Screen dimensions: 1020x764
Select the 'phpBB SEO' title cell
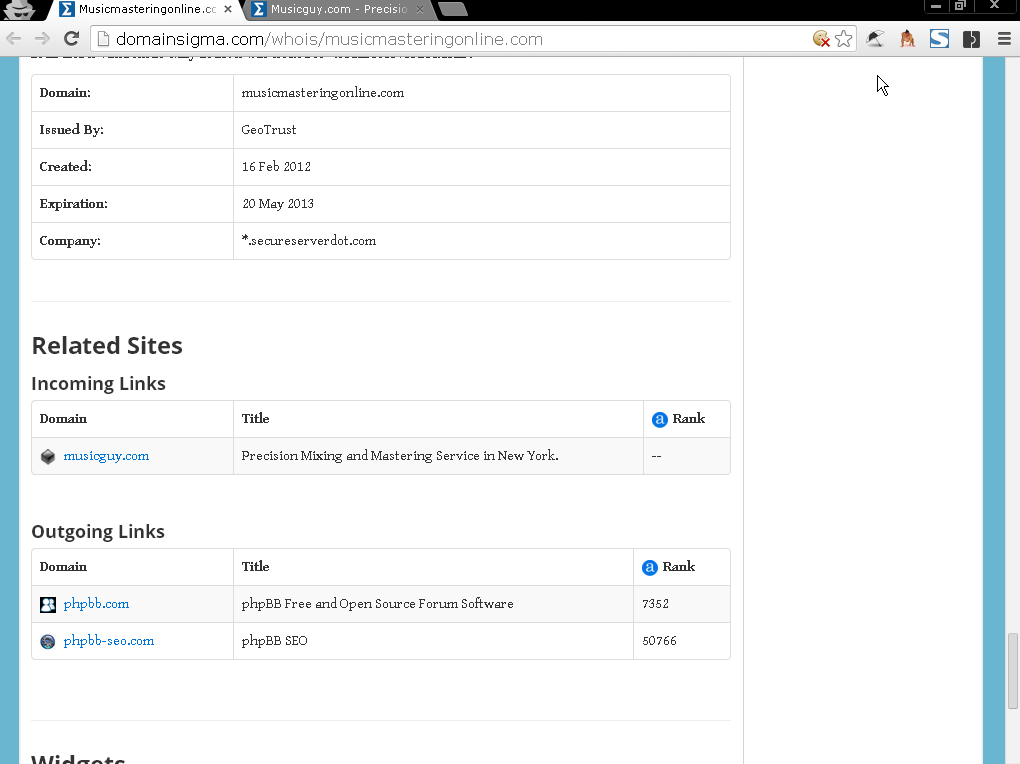coord(275,641)
